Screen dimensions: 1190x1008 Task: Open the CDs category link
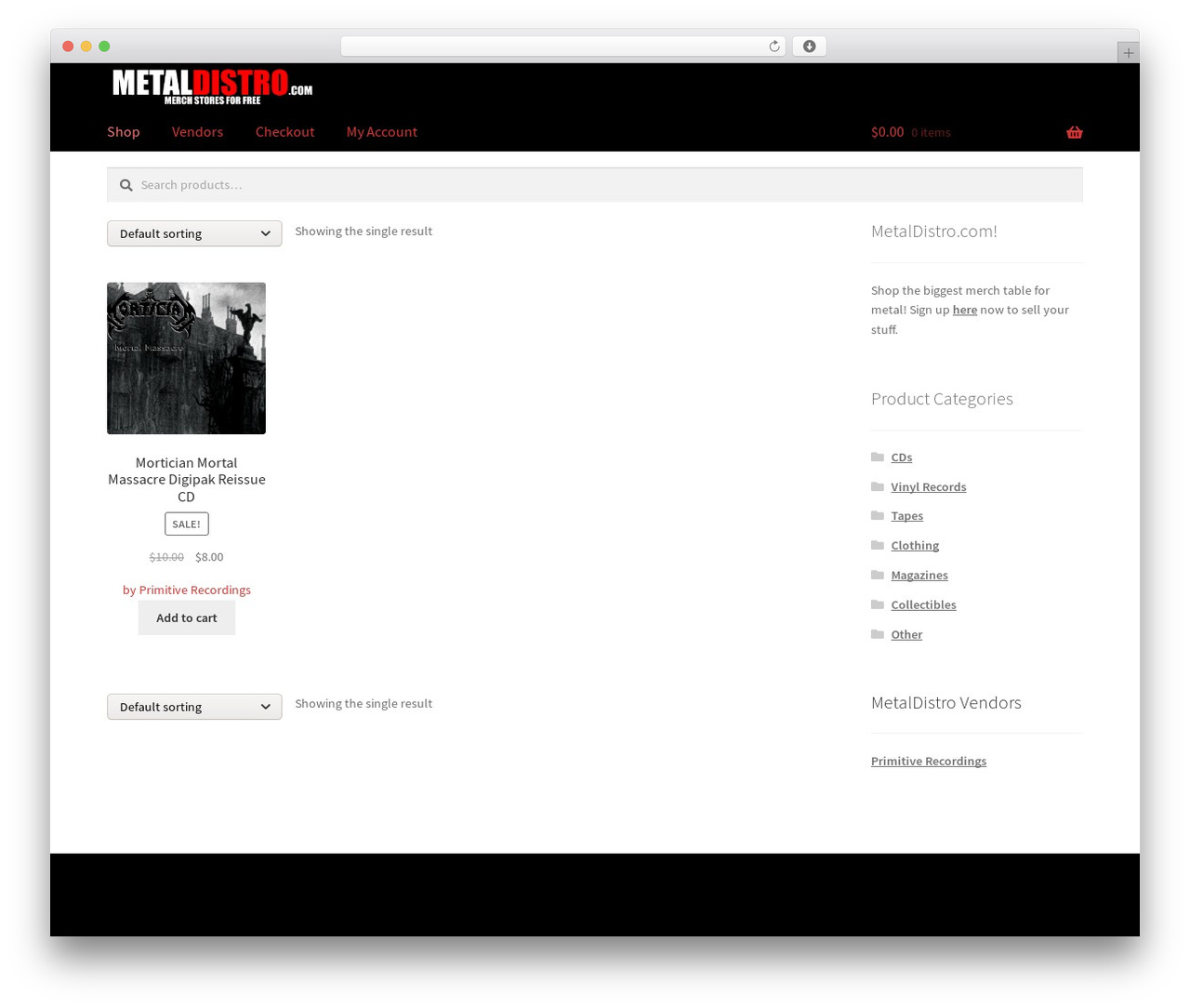[902, 458]
